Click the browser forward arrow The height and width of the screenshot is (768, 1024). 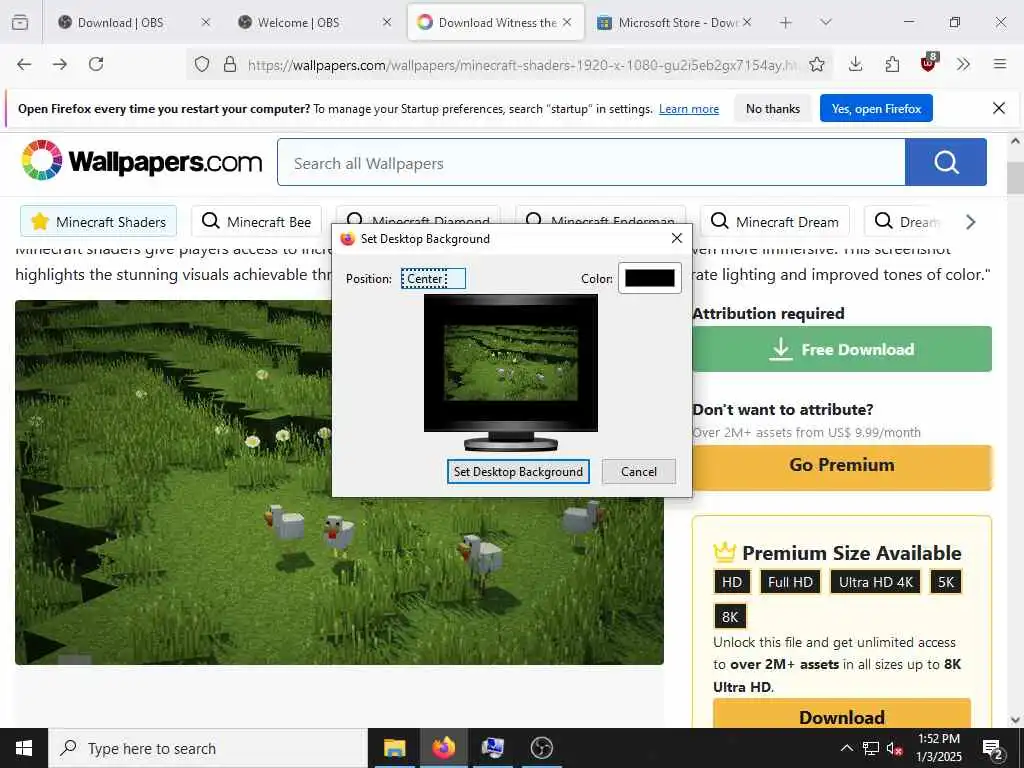coord(60,64)
